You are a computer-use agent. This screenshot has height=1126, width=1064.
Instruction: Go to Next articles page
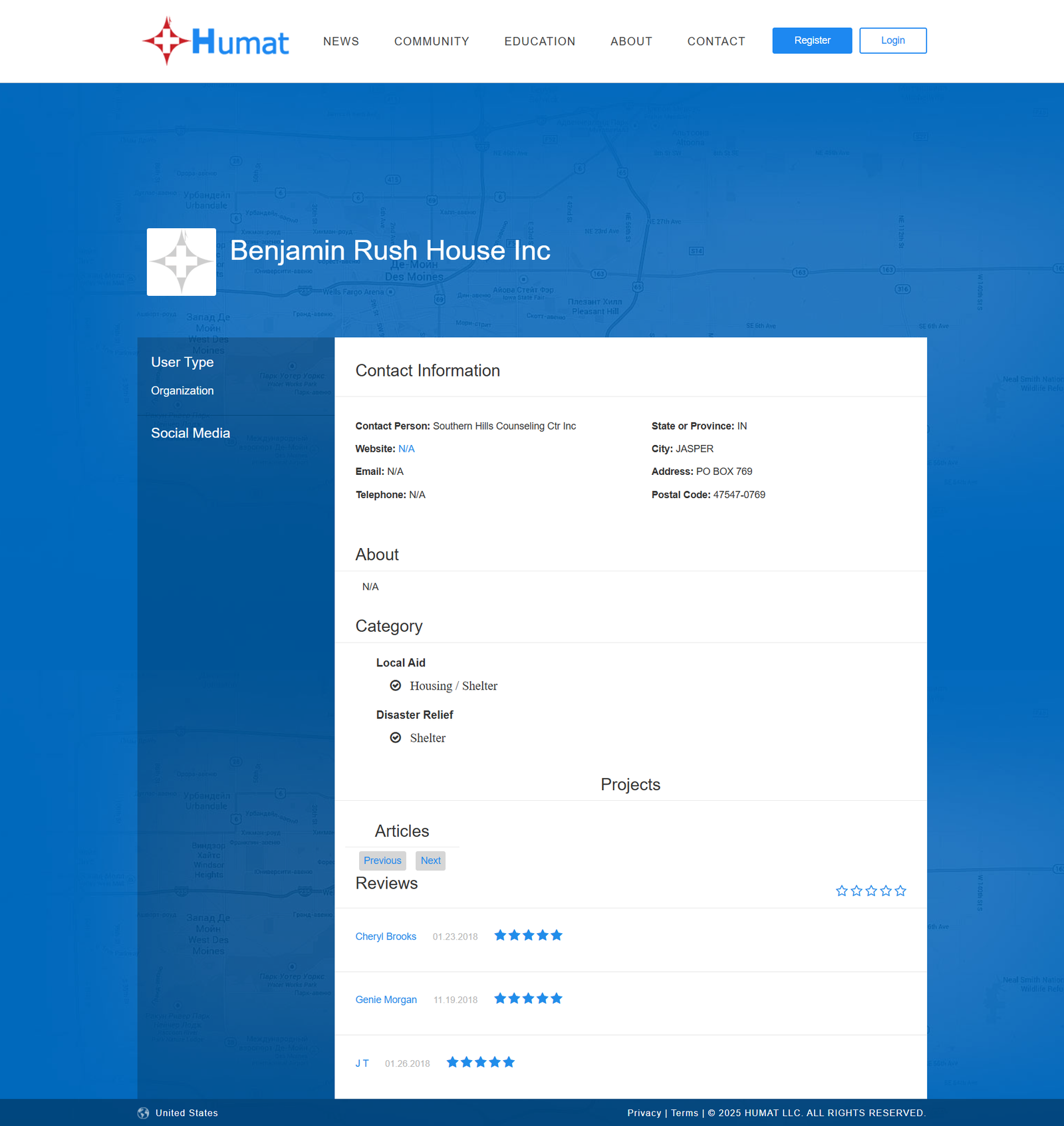pyautogui.click(x=430, y=861)
